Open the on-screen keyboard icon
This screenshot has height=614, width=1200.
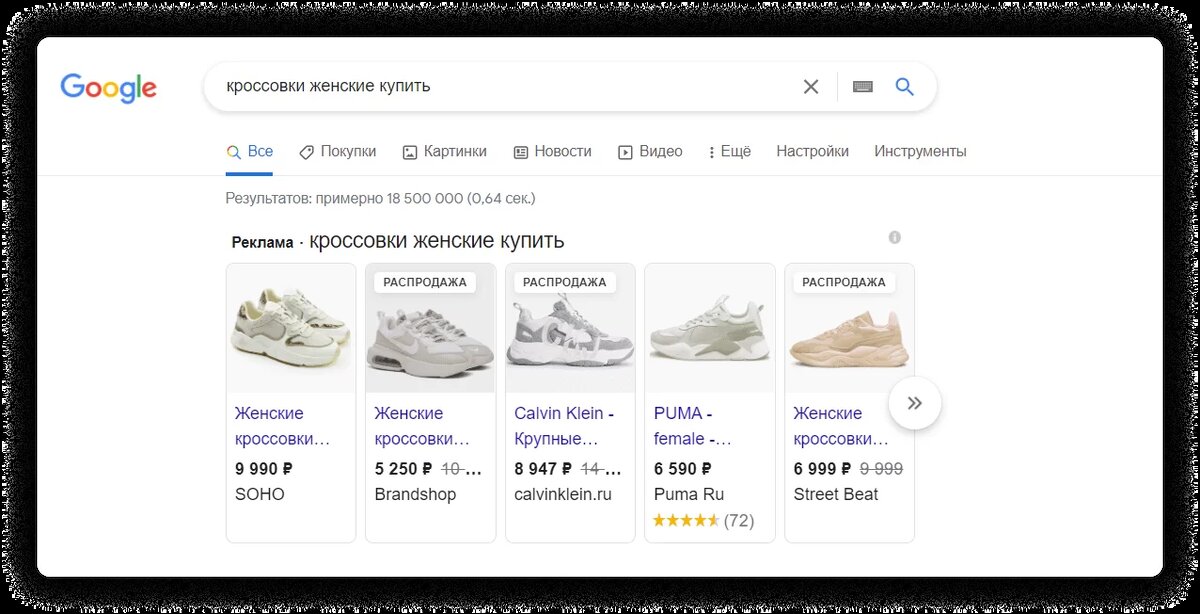(x=863, y=87)
